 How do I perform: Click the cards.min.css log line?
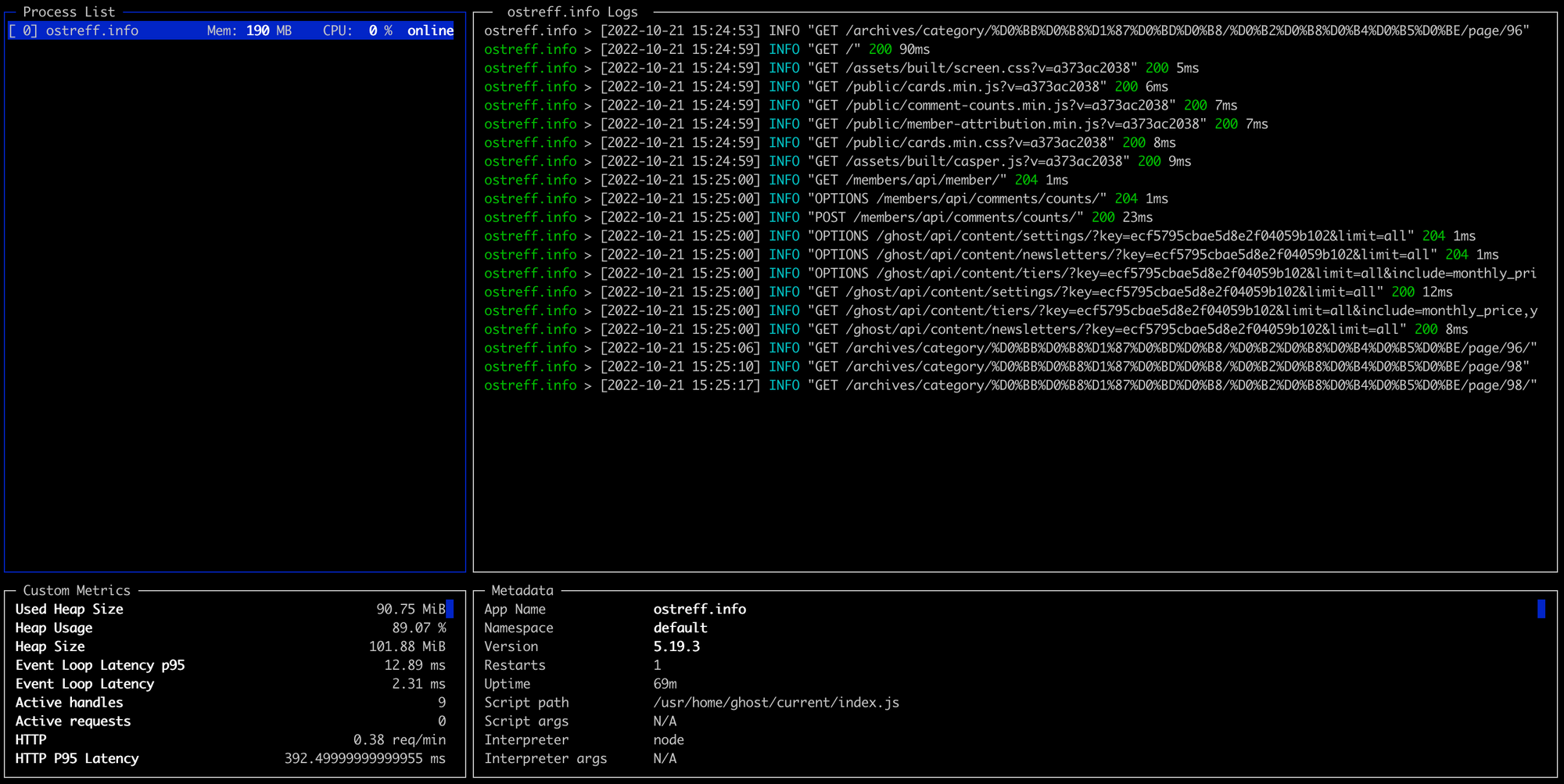pyautogui.click(x=830, y=143)
